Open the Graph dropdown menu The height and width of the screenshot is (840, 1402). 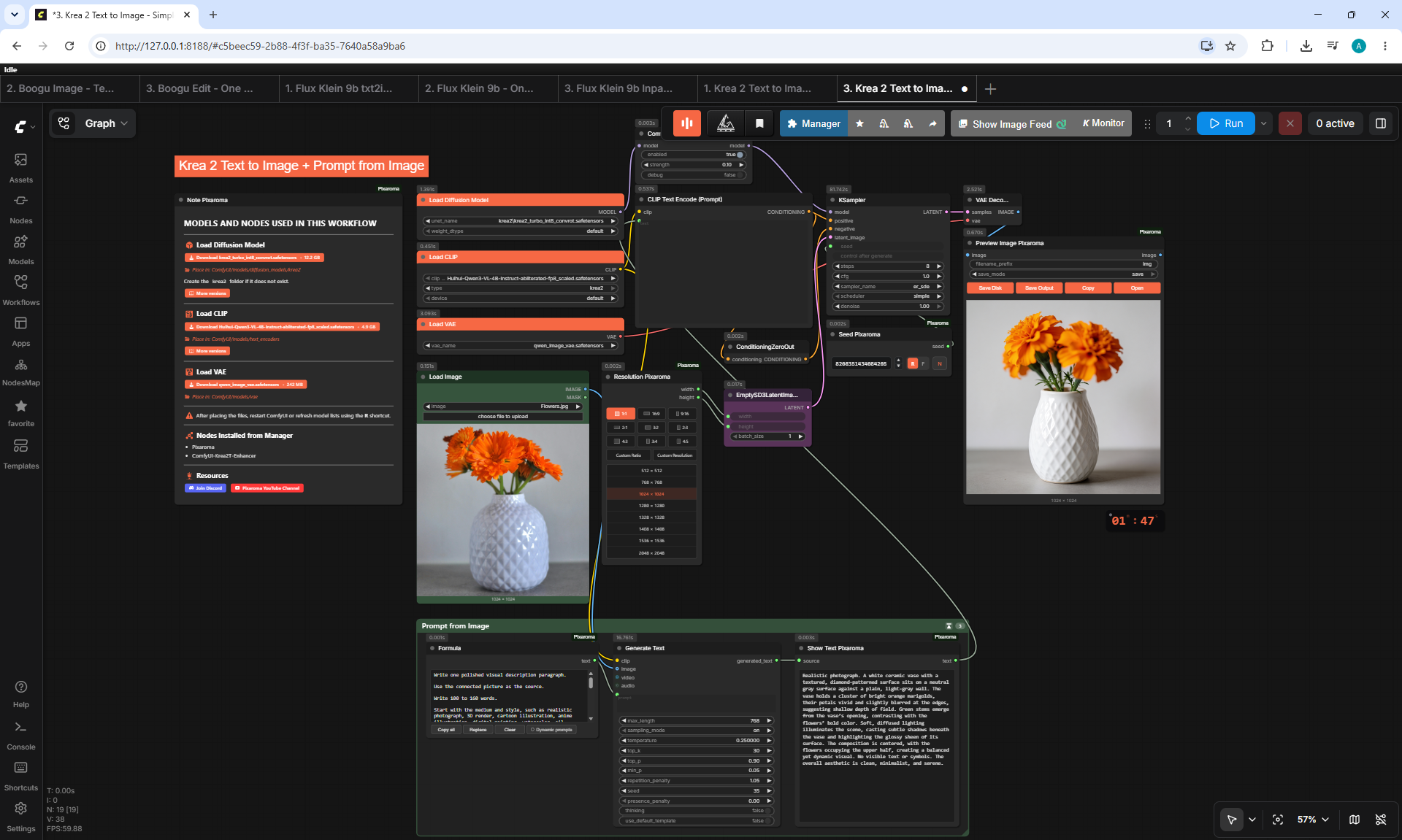93,123
